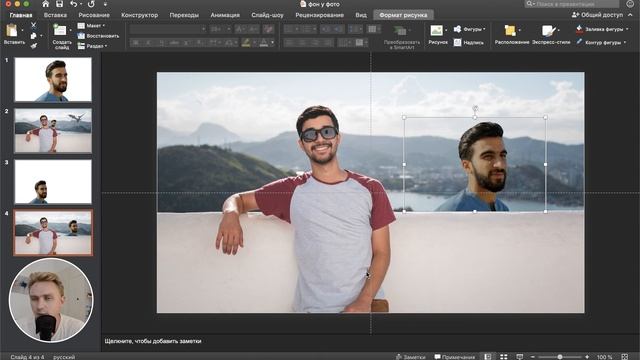
Task: Insert a text box with Надпись
Action: point(469,42)
